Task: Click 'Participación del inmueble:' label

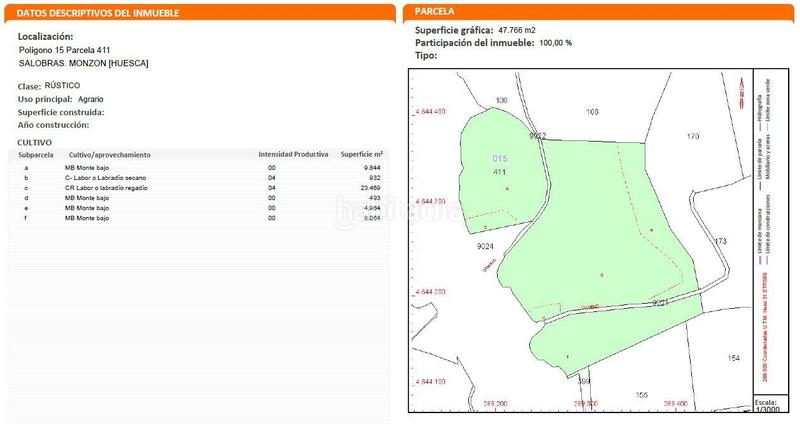Action: [x=474, y=43]
